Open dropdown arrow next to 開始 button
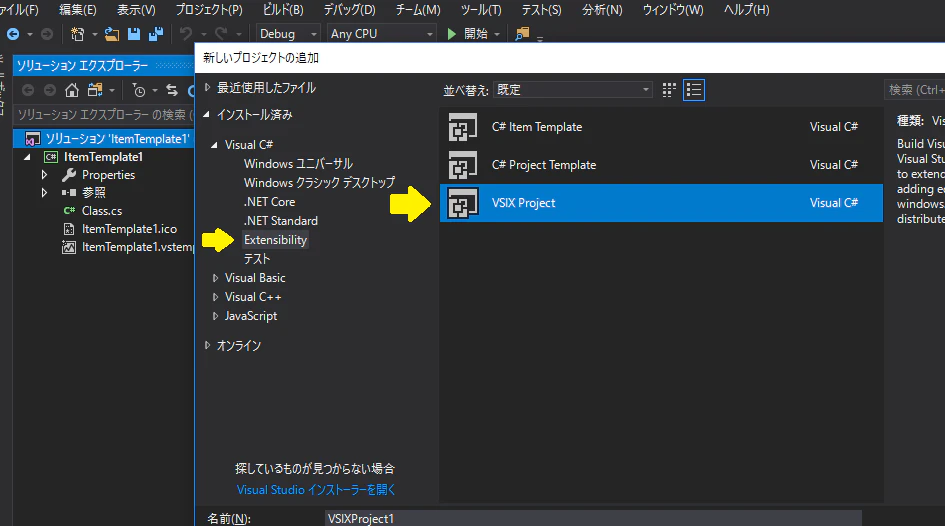The image size is (945, 526). 497,34
